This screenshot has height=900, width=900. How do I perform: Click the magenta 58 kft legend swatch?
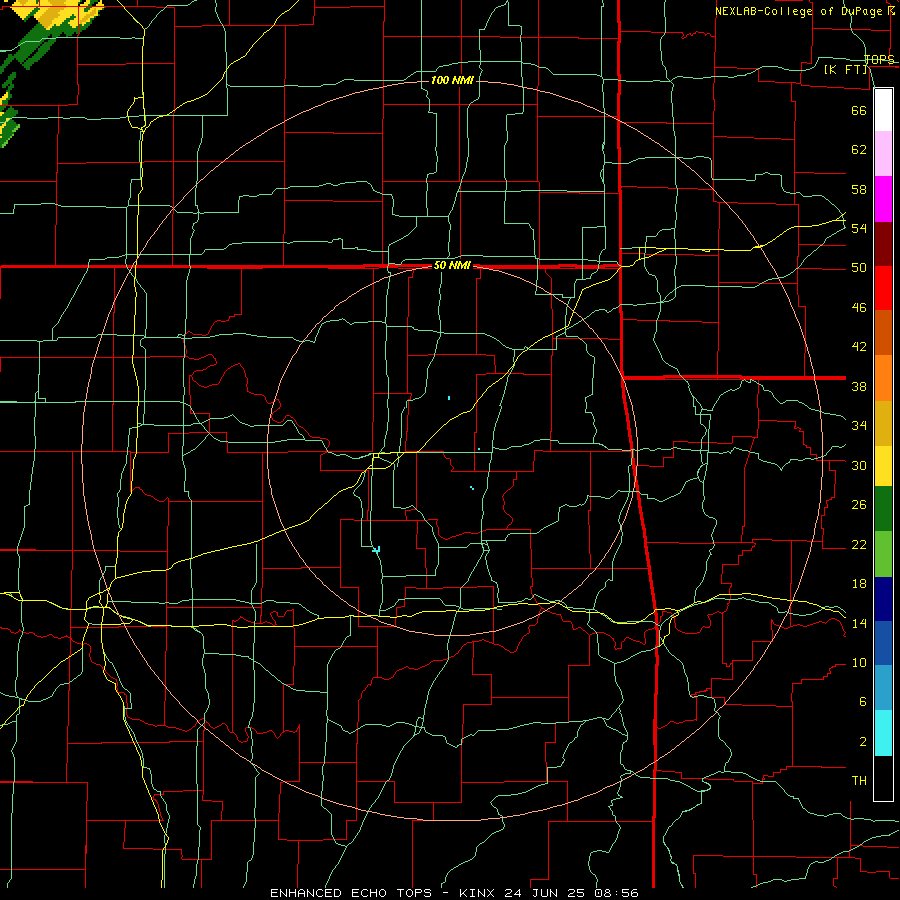point(883,199)
